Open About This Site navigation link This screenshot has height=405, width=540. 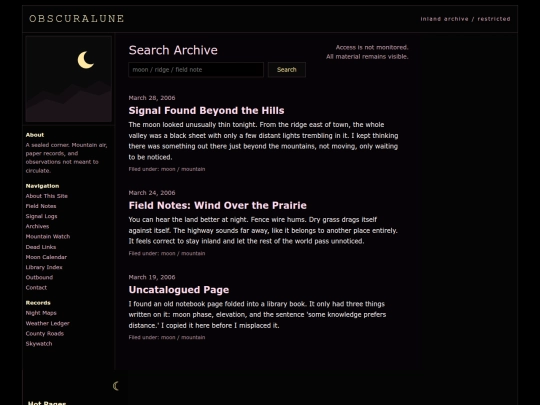click(46, 196)
